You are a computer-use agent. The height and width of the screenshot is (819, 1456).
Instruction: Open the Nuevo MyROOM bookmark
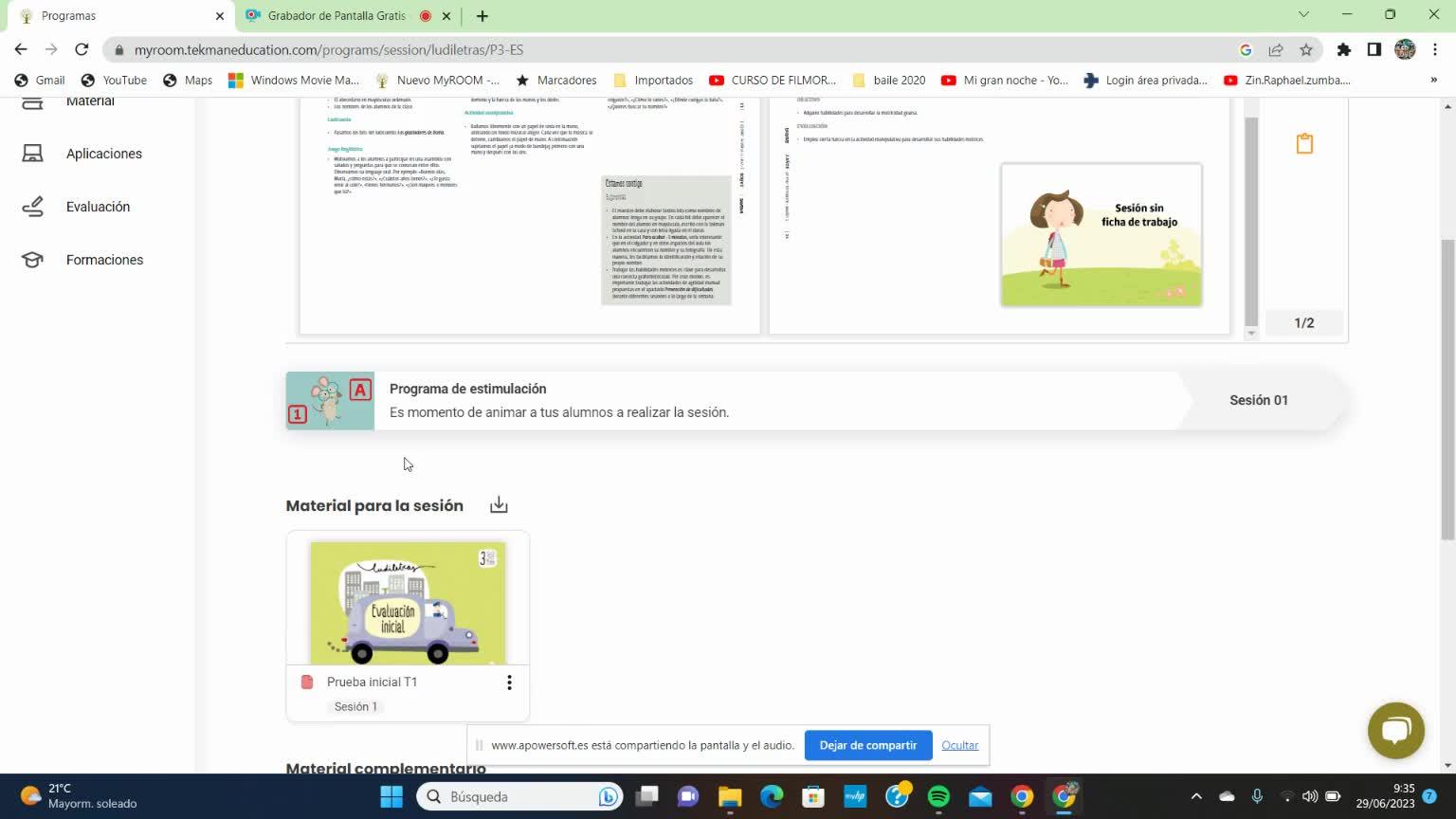tap(437, 81)
